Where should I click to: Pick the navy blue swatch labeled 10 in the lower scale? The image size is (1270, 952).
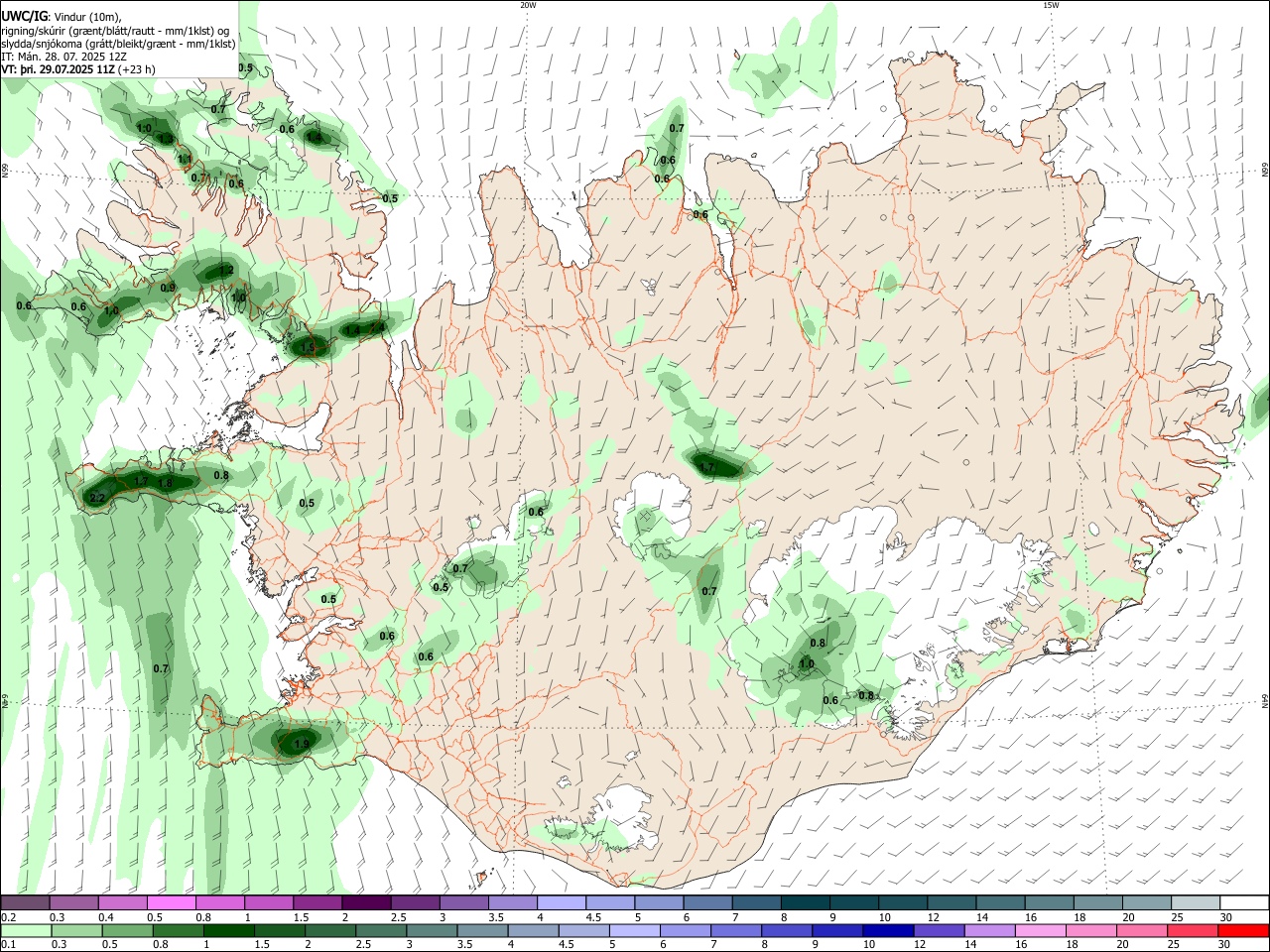(x=888, y=930)
